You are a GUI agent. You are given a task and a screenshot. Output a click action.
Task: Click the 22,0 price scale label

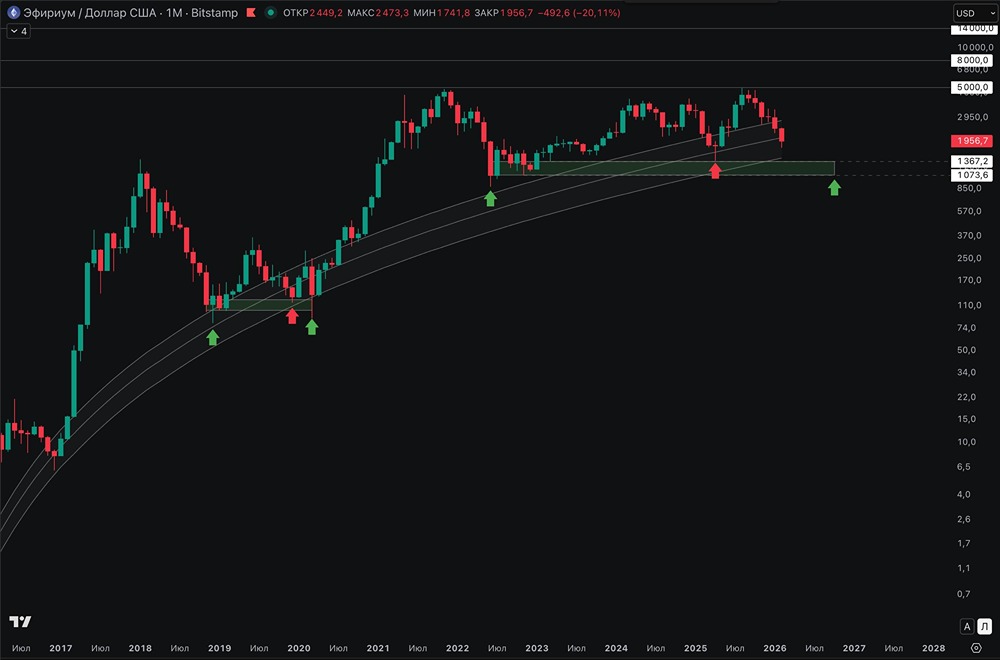pos(966,397)
